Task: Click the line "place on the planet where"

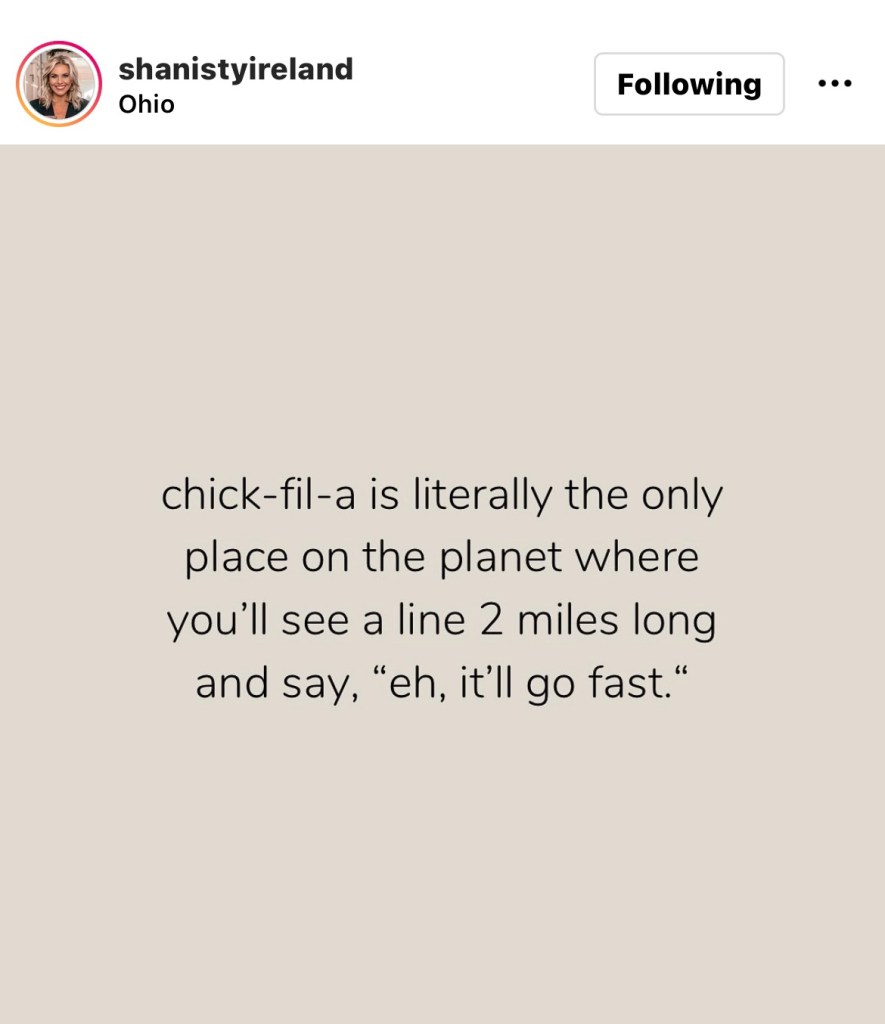Action: coord(442,558)
